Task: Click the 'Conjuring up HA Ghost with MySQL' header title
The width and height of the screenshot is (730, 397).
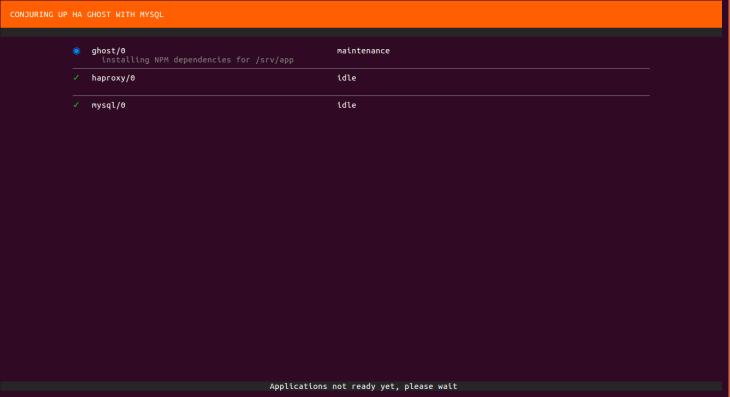Action: pos(87,14)
